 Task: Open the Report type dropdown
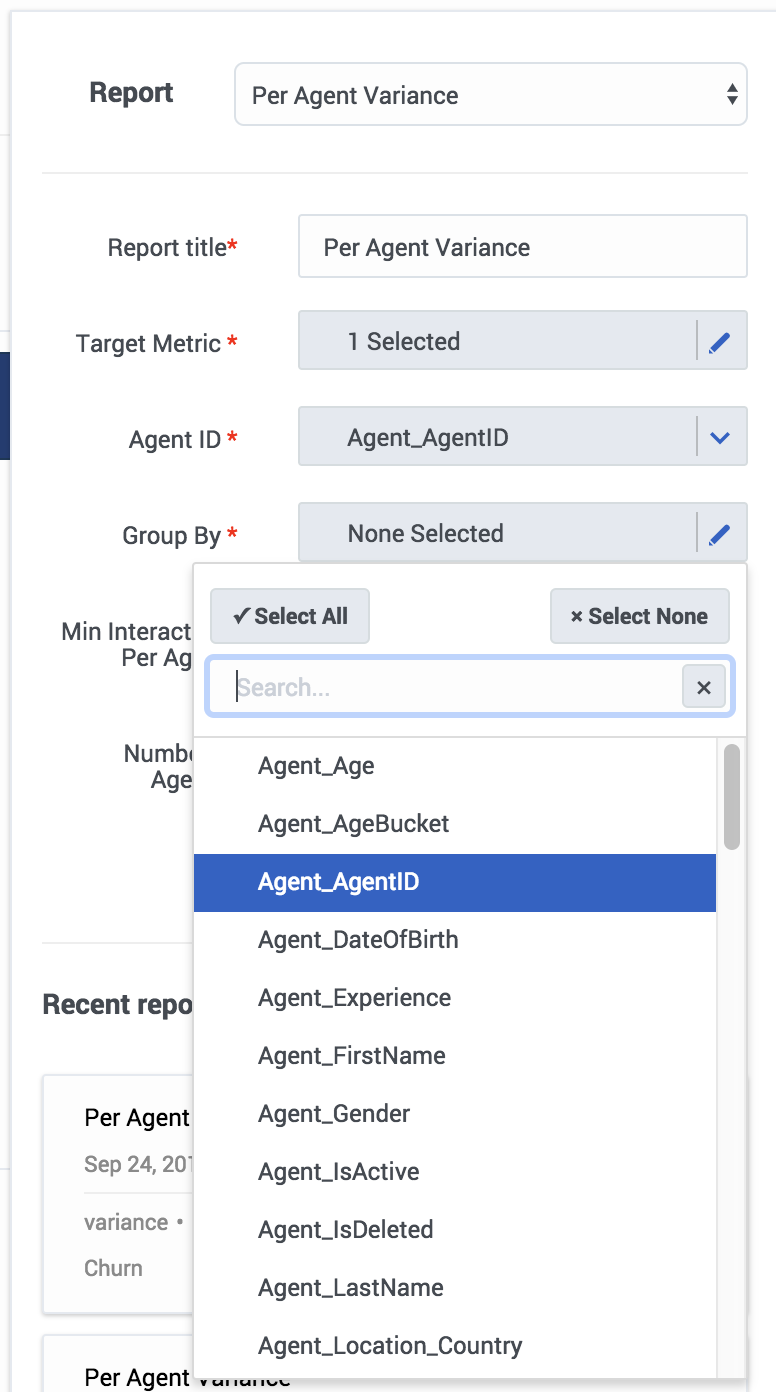(x=490, y=95)
